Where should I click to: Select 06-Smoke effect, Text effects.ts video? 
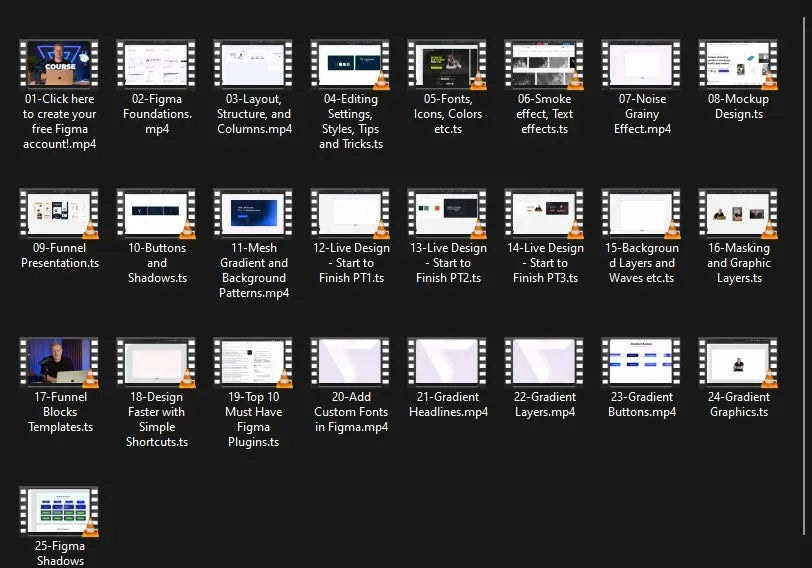(x=544, y=65)
